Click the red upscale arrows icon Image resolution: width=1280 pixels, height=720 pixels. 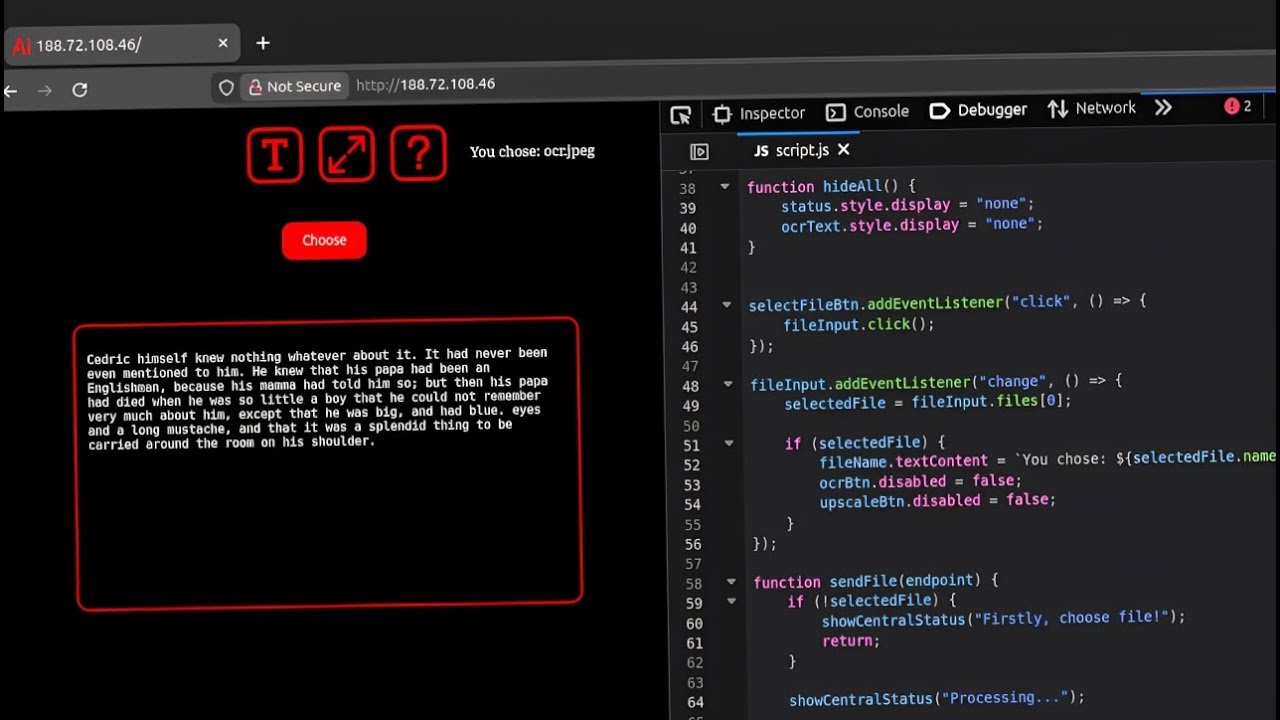[346, 154]
